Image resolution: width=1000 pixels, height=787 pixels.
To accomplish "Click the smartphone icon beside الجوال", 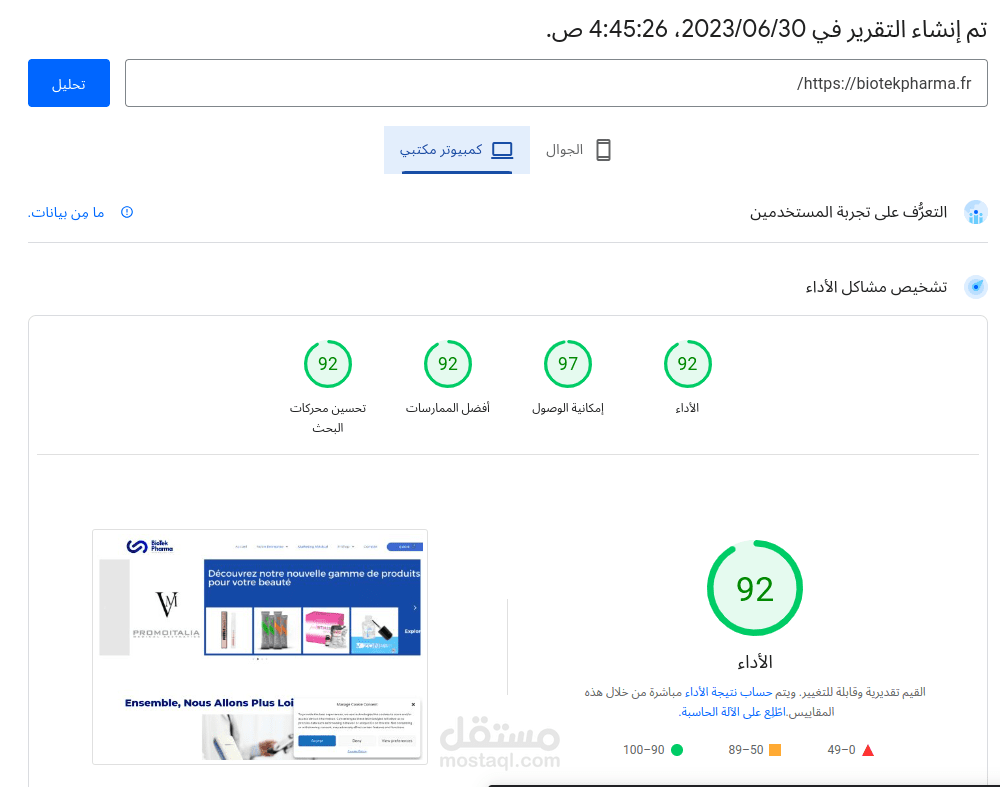I will (x=603, y=150).
